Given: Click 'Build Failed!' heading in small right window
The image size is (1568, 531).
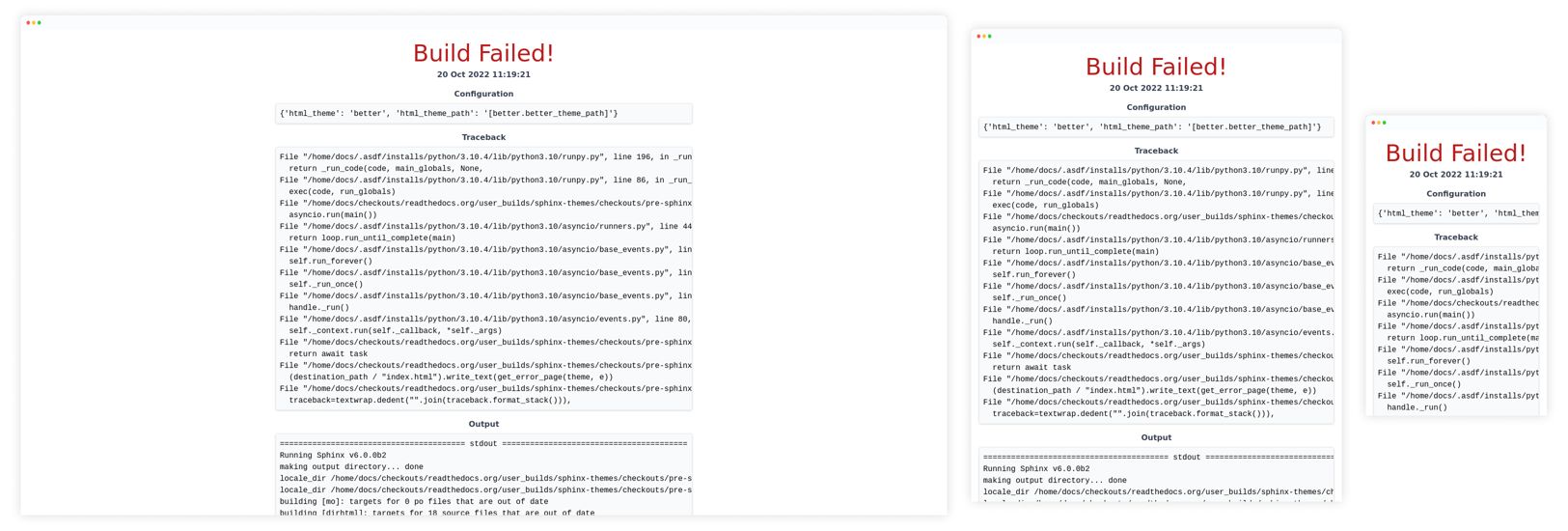Looking at the screenshot, I should 1456,154.
